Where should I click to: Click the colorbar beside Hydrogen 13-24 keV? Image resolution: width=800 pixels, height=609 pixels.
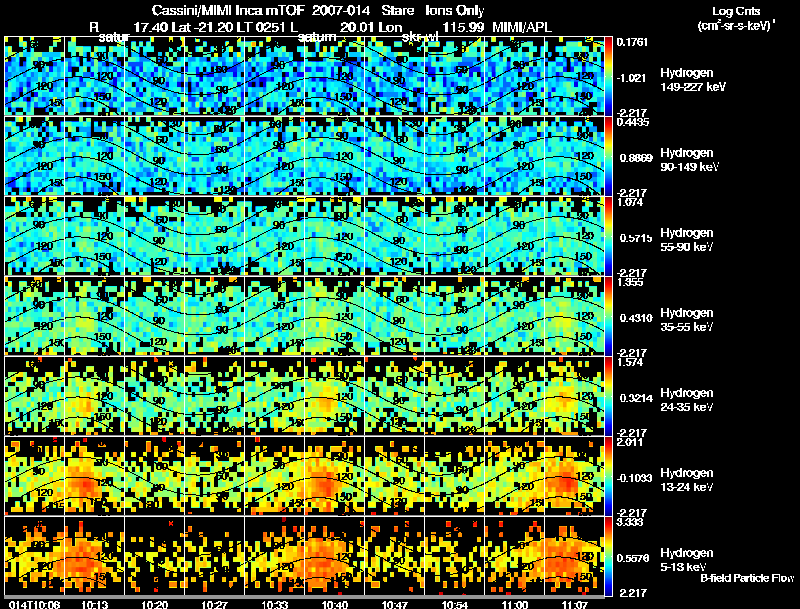[x=608, y=476]
